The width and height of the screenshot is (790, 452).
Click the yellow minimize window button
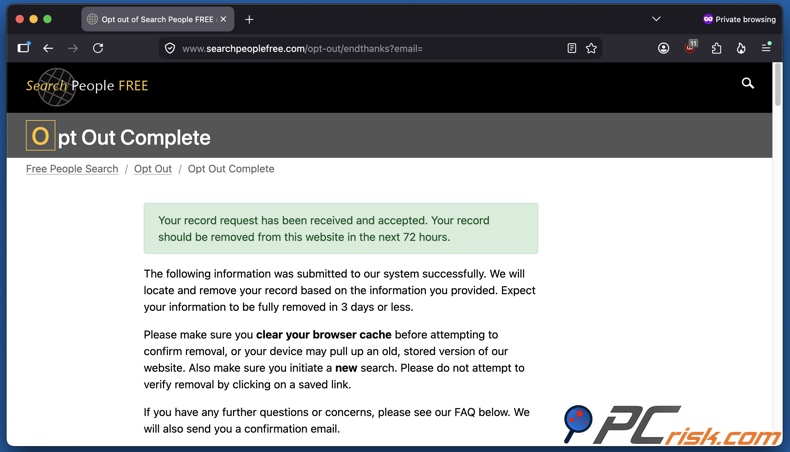(x=33, y=19)
